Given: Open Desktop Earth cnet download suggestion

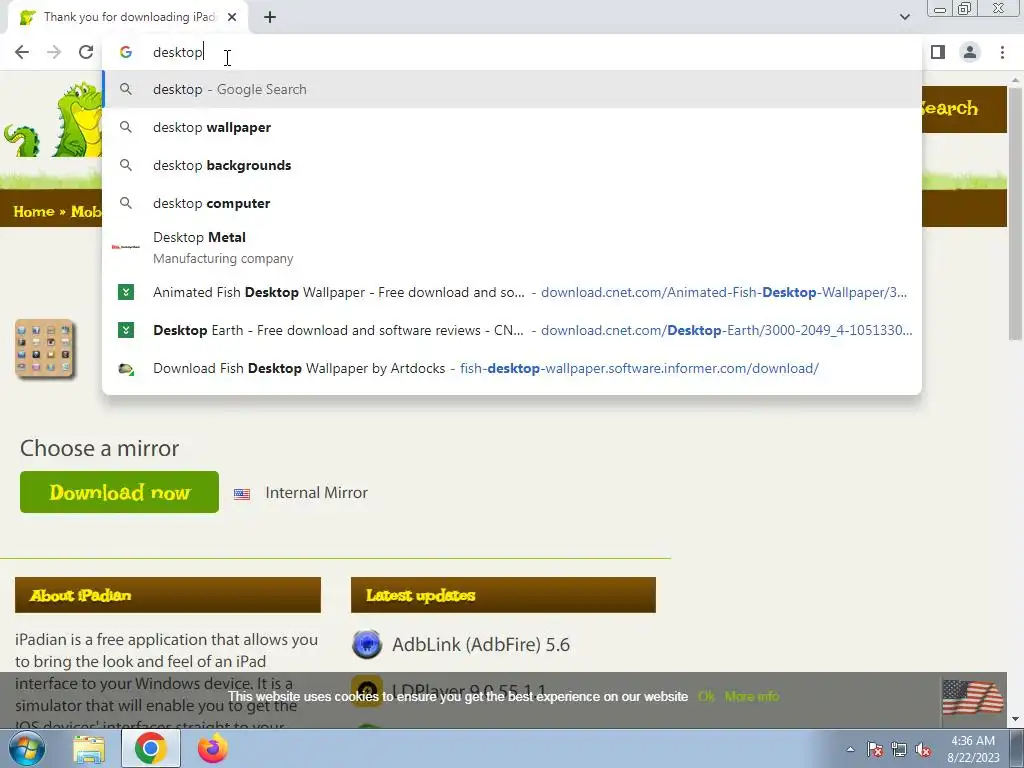Looking at the screenshot, I should point(512,330).
